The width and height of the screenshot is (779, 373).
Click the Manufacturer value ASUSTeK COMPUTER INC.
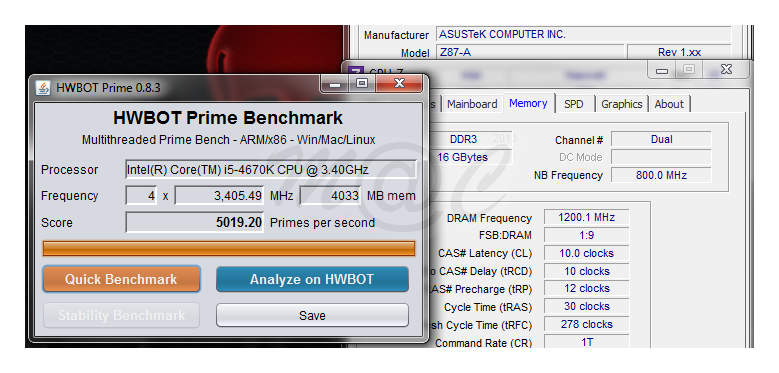pos(583,34)
